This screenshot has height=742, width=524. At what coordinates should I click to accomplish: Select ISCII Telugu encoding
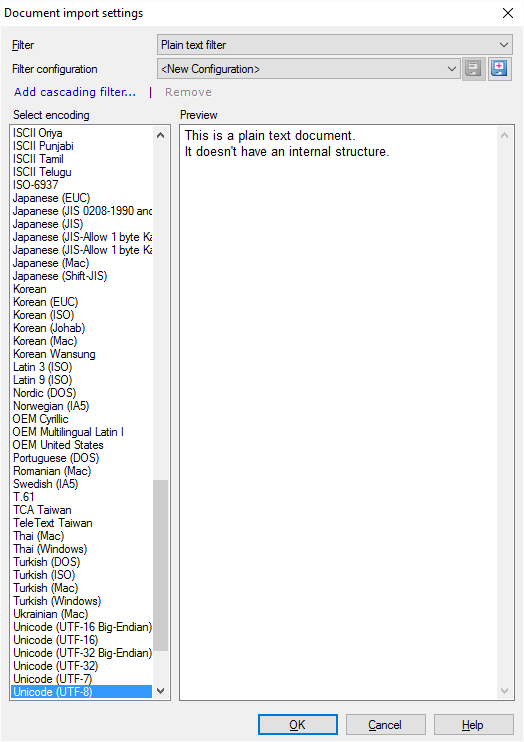81,172
